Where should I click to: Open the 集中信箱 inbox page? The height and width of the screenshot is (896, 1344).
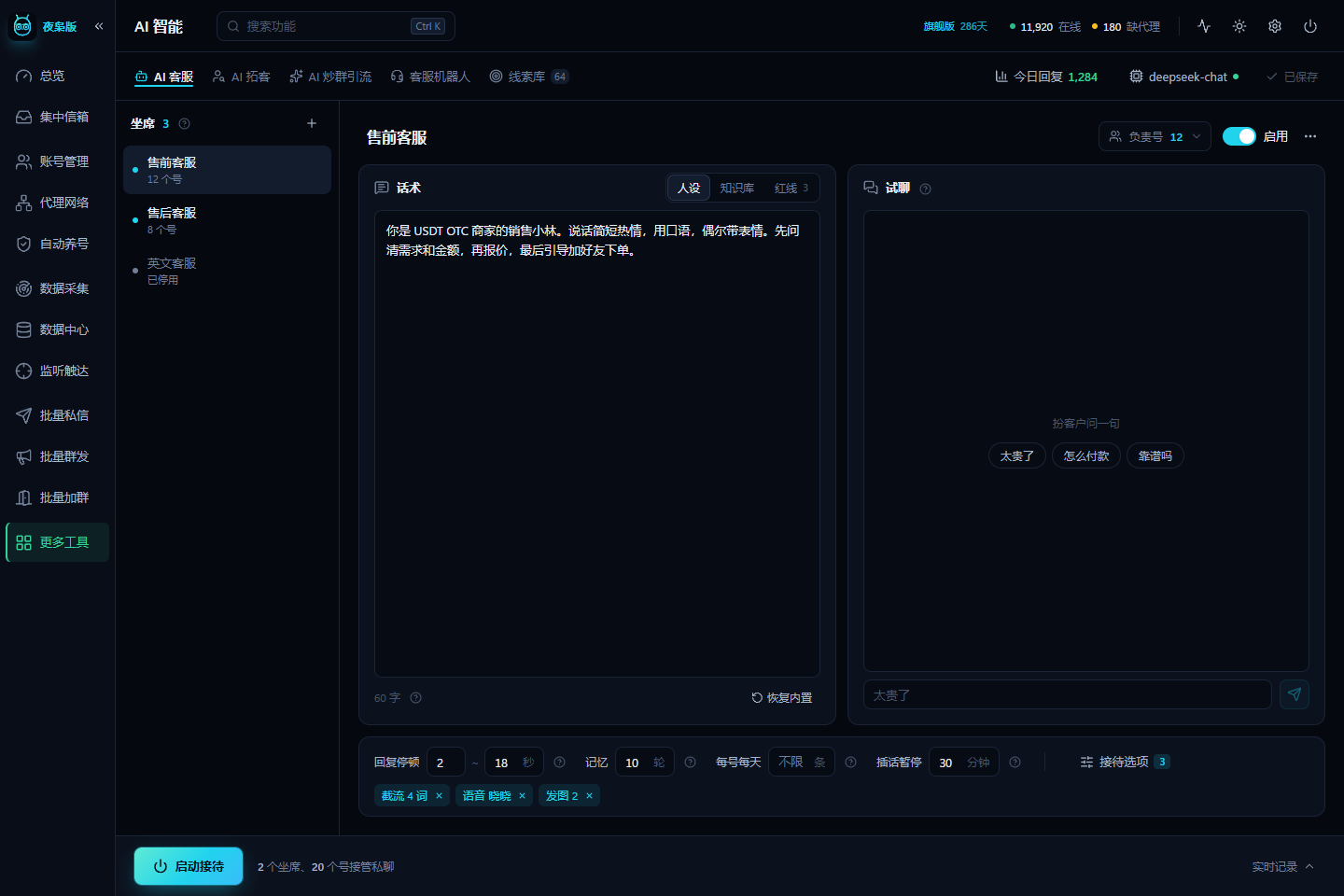57,117
